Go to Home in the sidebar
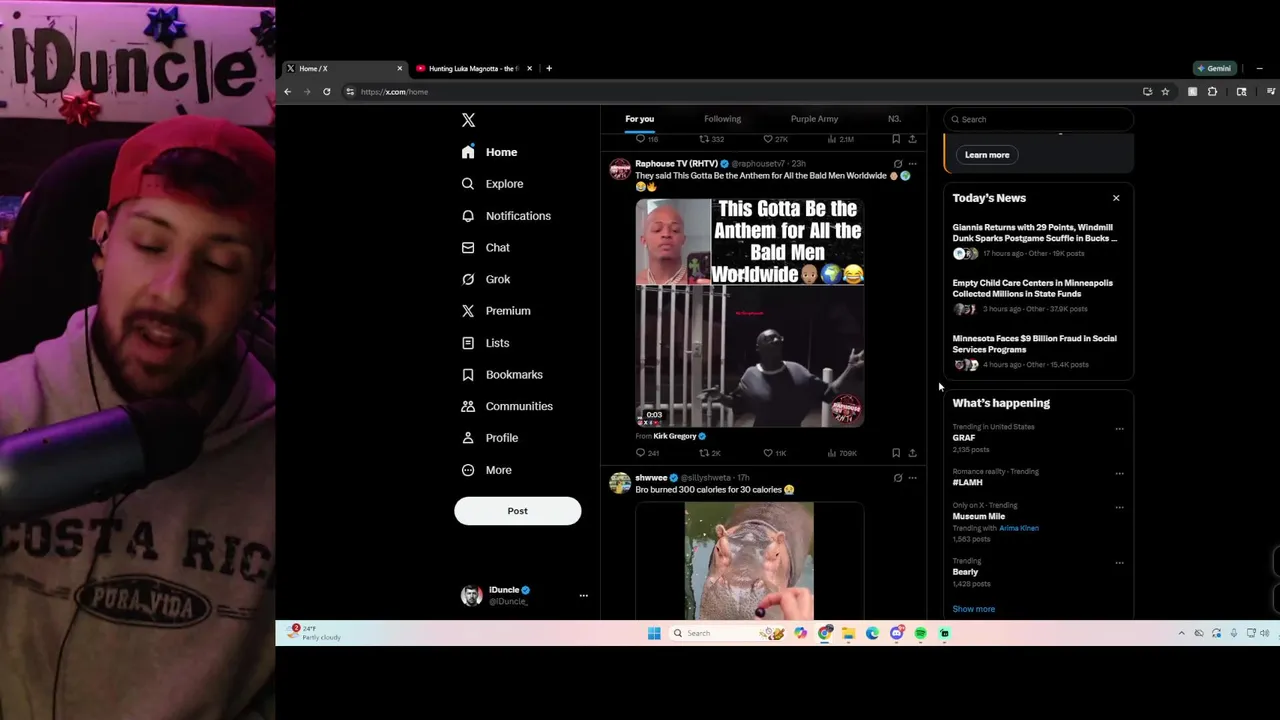Viewport: 1280px width, 720px height. [x=489, y=152]
